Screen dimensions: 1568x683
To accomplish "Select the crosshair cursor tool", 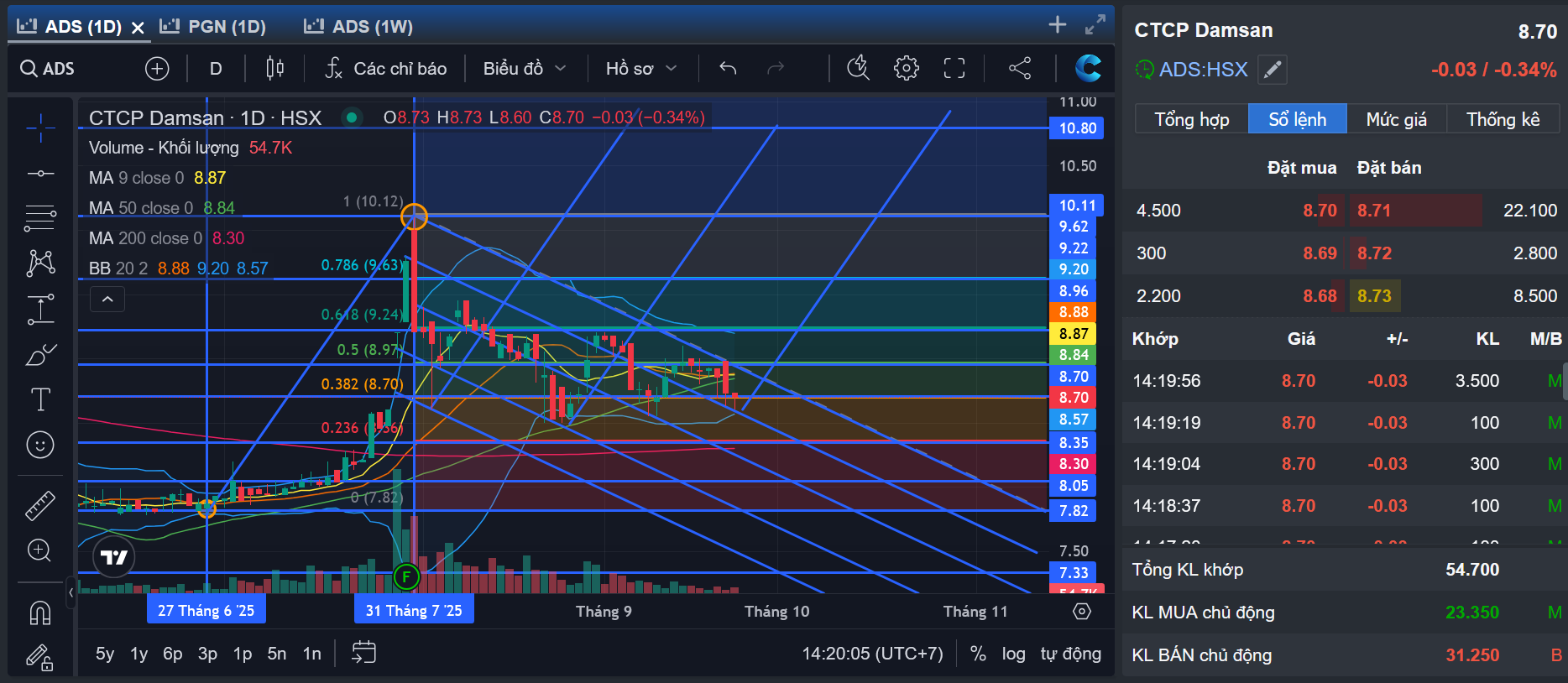I will [x=40, y=128].
